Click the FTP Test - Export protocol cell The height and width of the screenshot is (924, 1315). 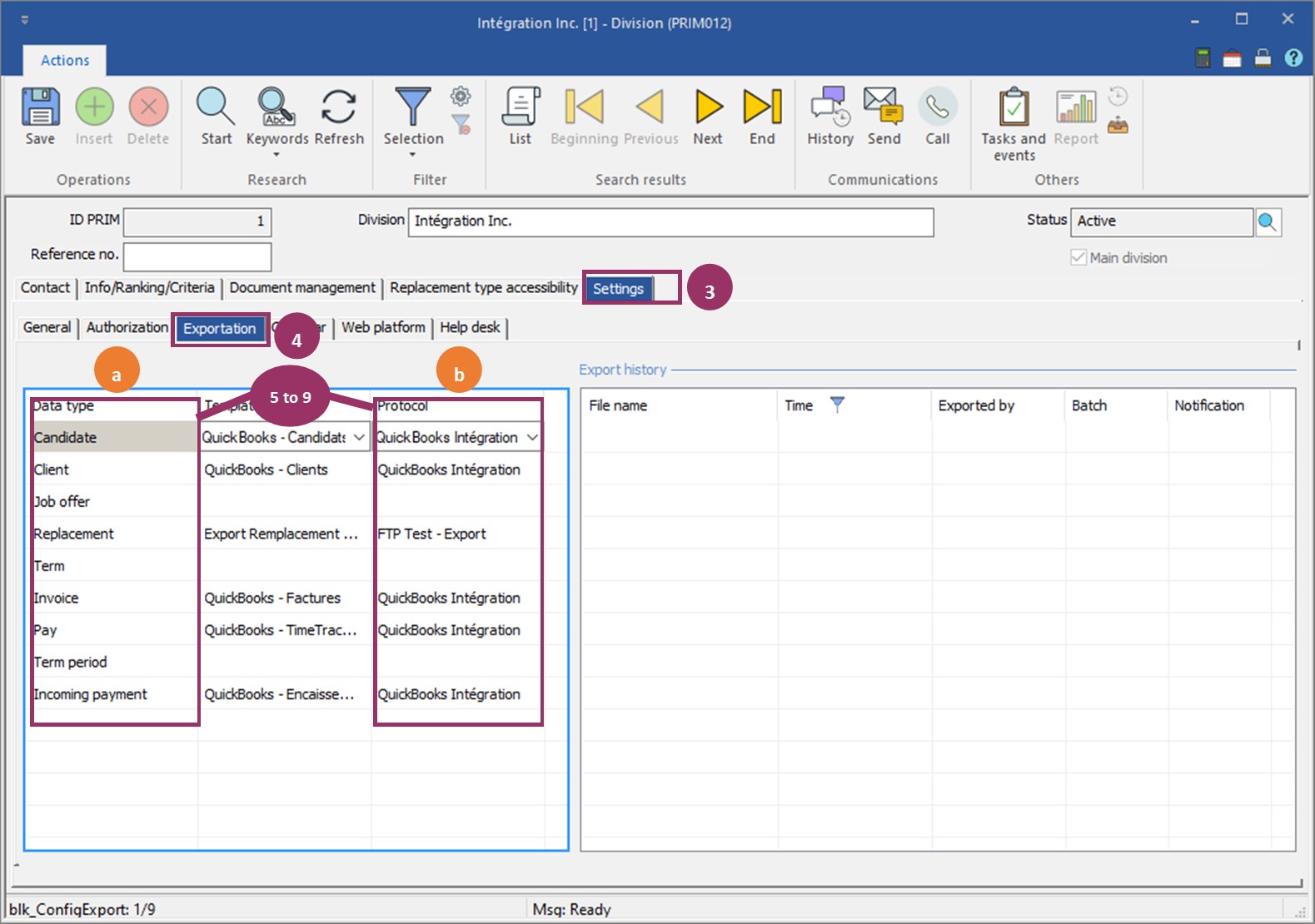tap(457, 534)
